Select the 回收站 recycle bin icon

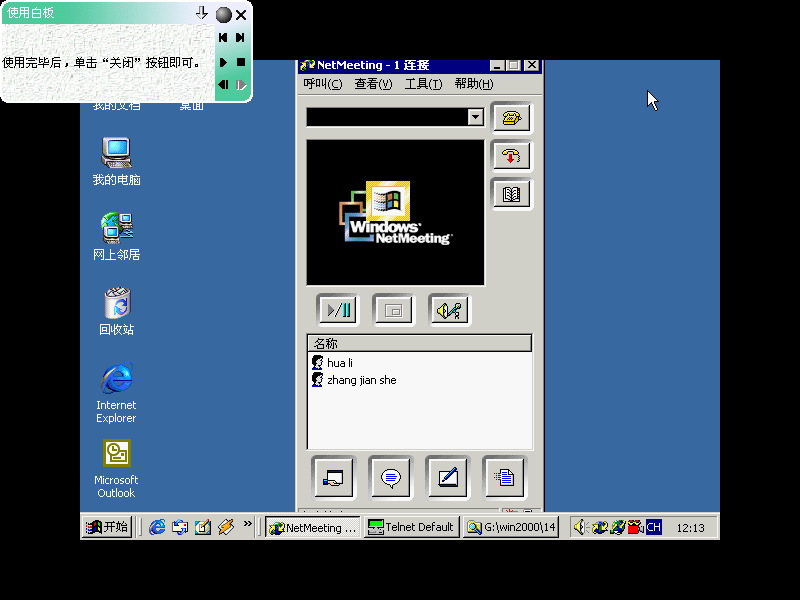[116, 311]
